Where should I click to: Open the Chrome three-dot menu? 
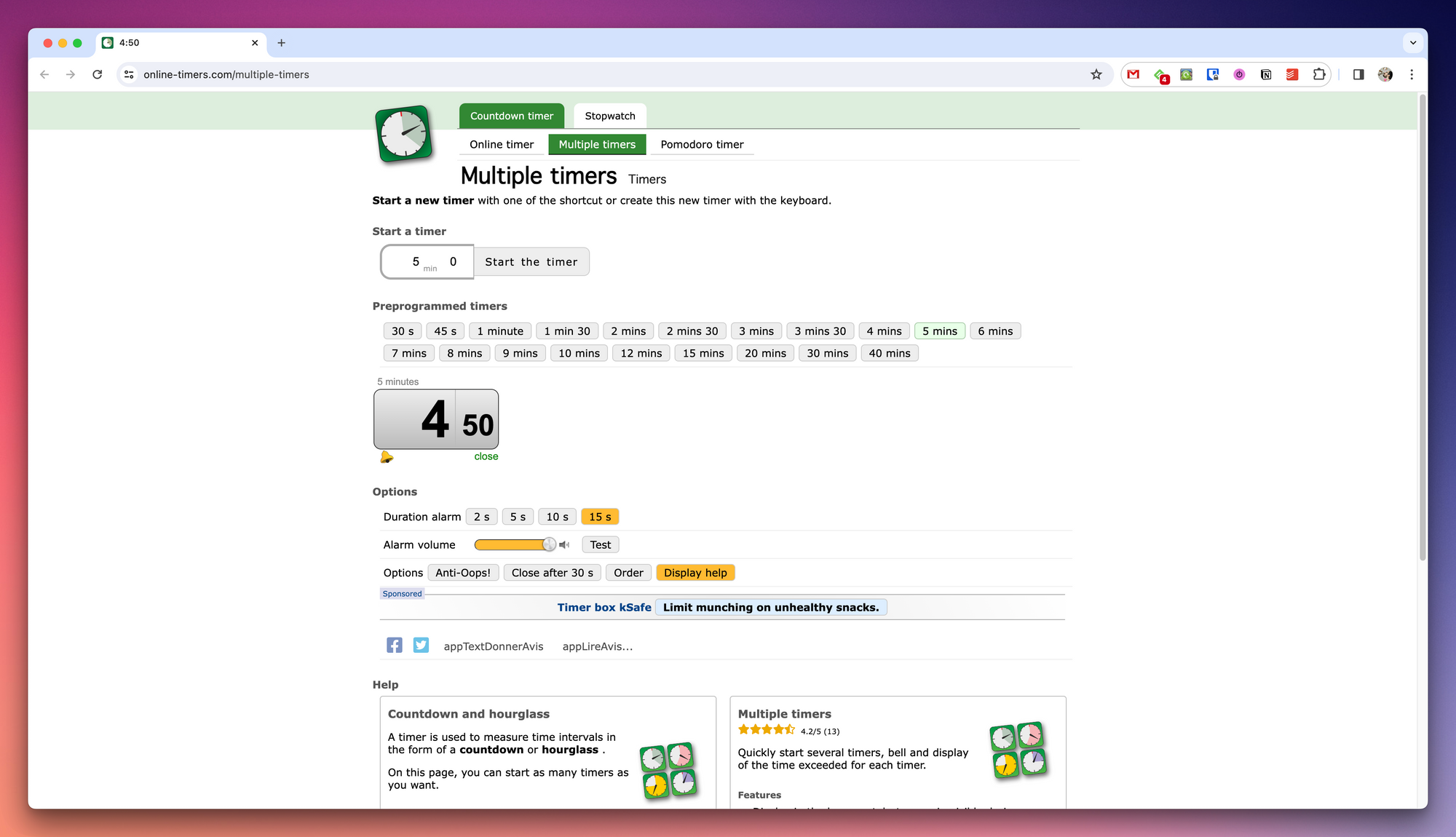pyautogui.click(x=1411, y=74)
